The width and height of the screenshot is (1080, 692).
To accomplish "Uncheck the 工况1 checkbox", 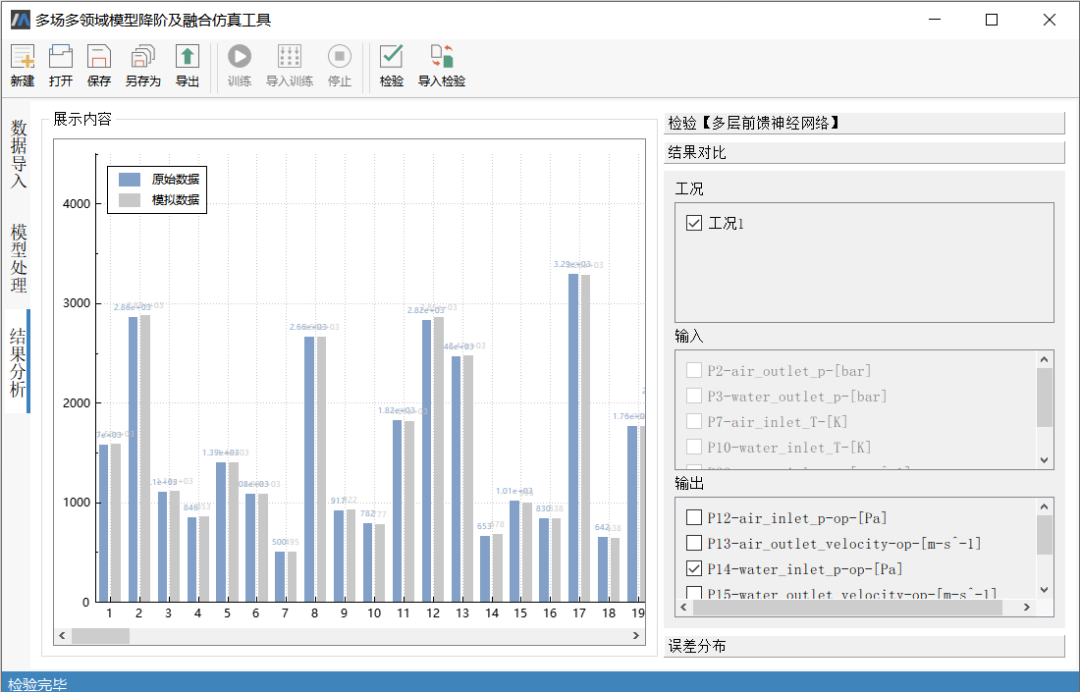I will [x=694, y=223].
